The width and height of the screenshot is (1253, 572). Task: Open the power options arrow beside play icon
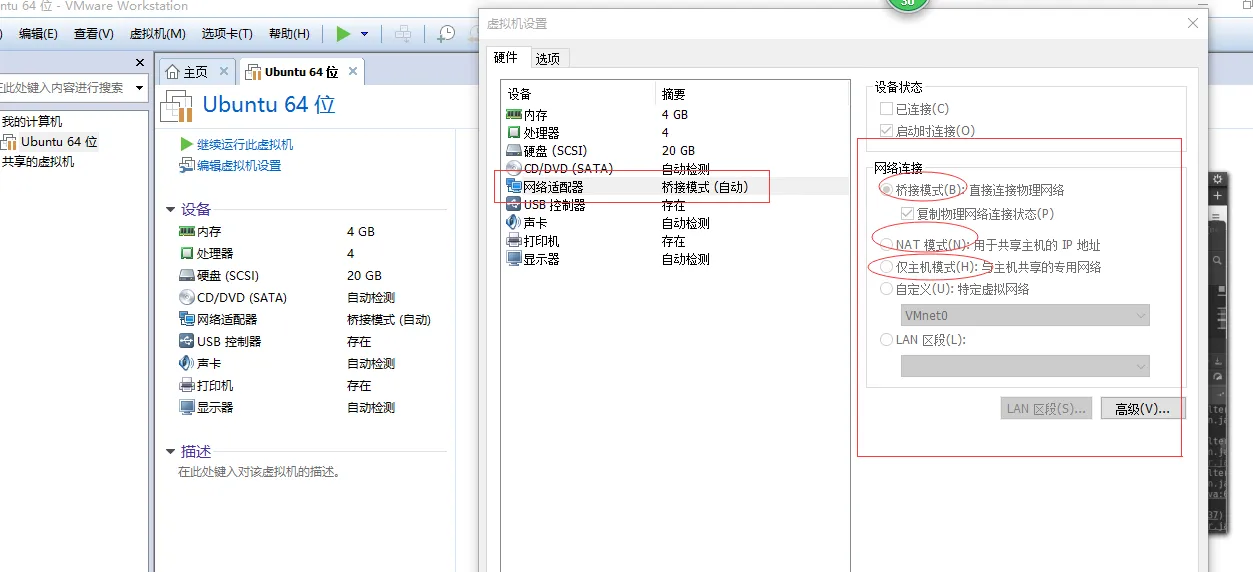tap(364, 34)
